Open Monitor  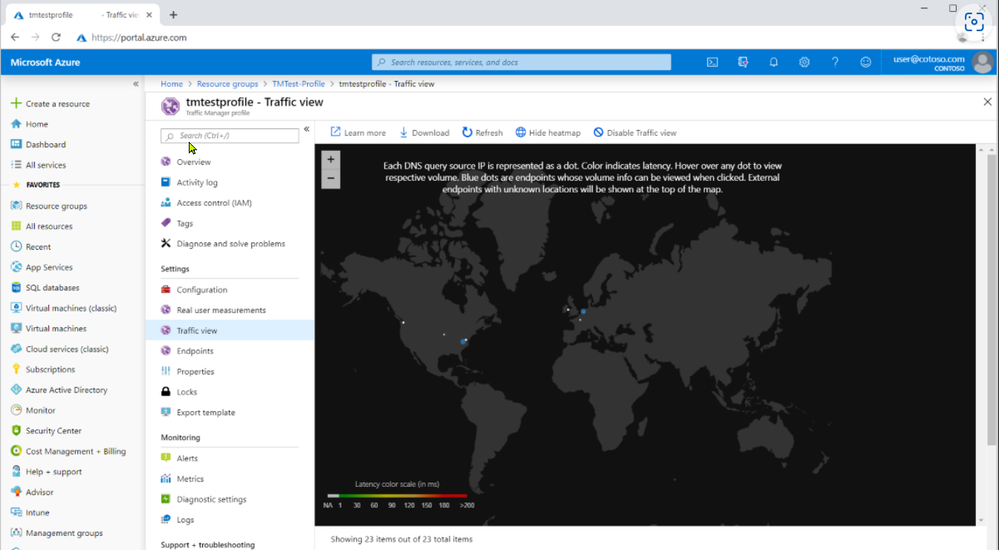click(x=34, y=410)
